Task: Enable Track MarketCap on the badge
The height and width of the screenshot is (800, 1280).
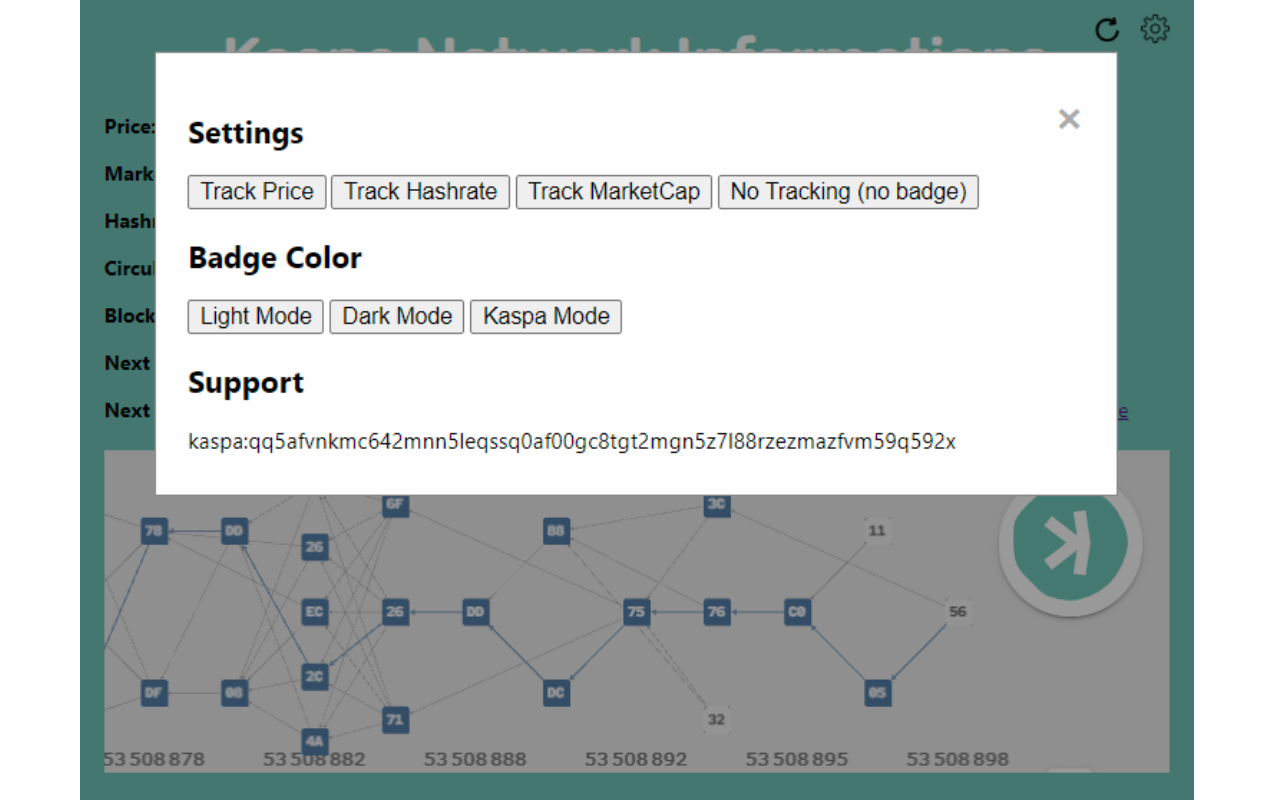Action: pyautogui.click(x=614, y=191)
